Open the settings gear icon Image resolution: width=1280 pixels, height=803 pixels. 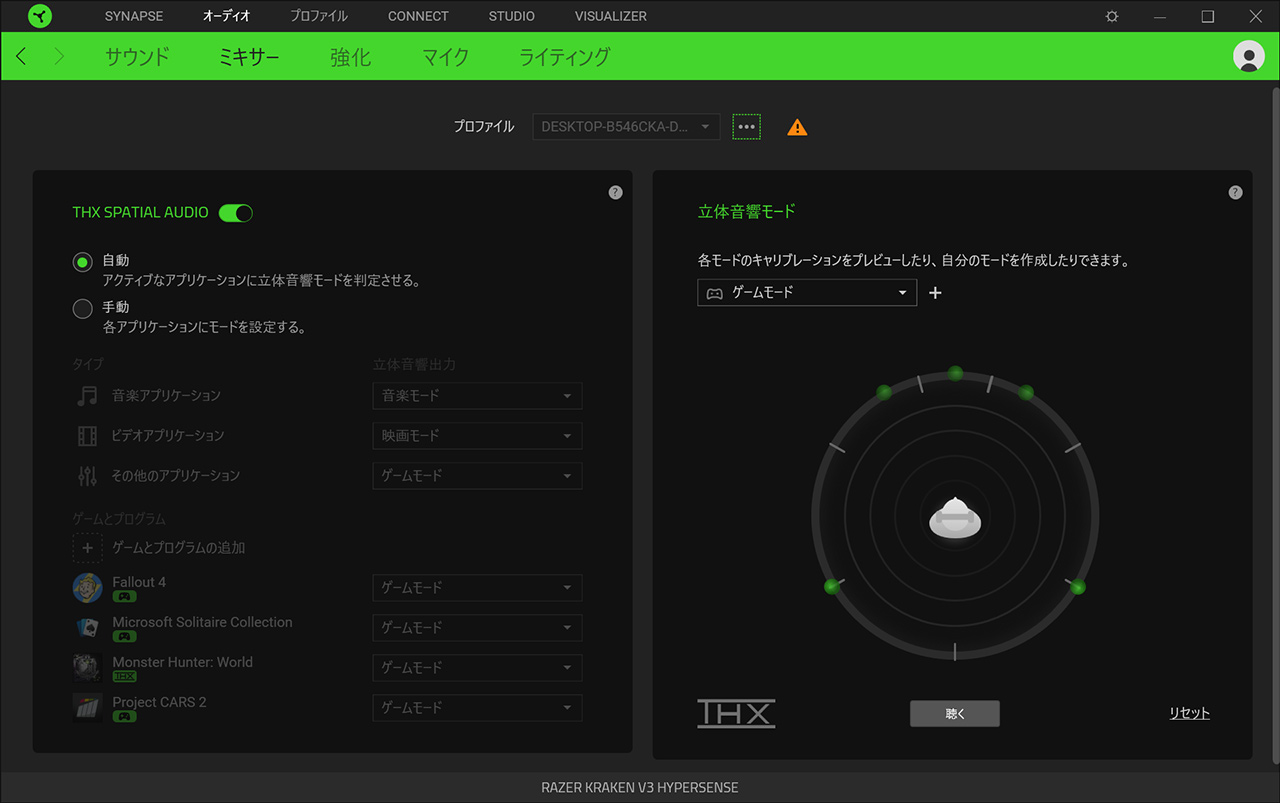tap(1112, 16)
